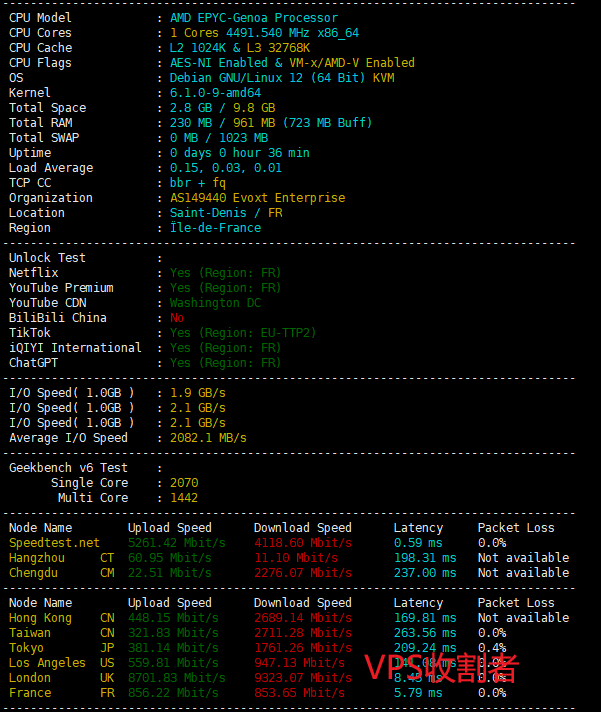Click the Speedtest.net node name
The width and height of the screenshot is (601, 712).
[54, 543]
